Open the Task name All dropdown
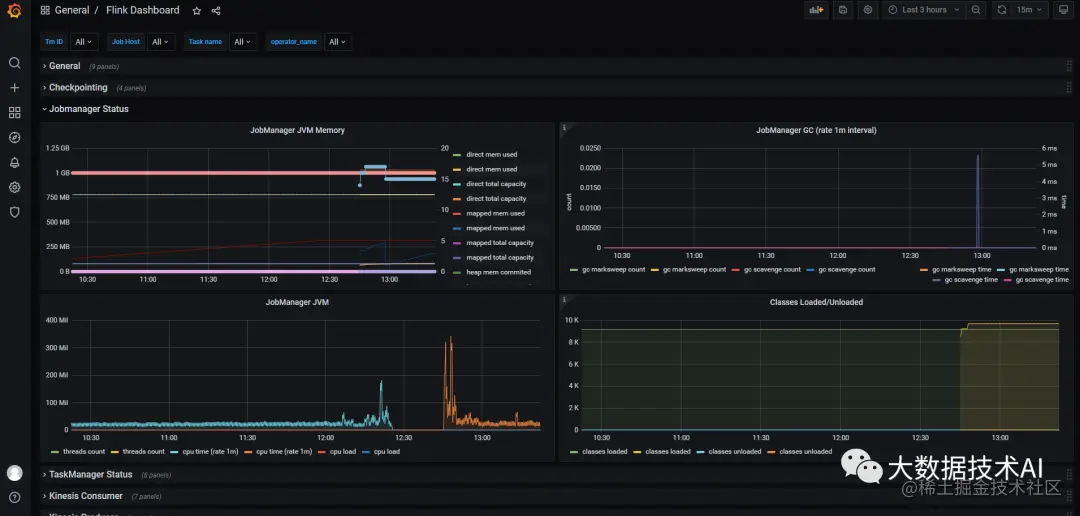The width and height of the screenshot is (1080, 516). (242, 41)
